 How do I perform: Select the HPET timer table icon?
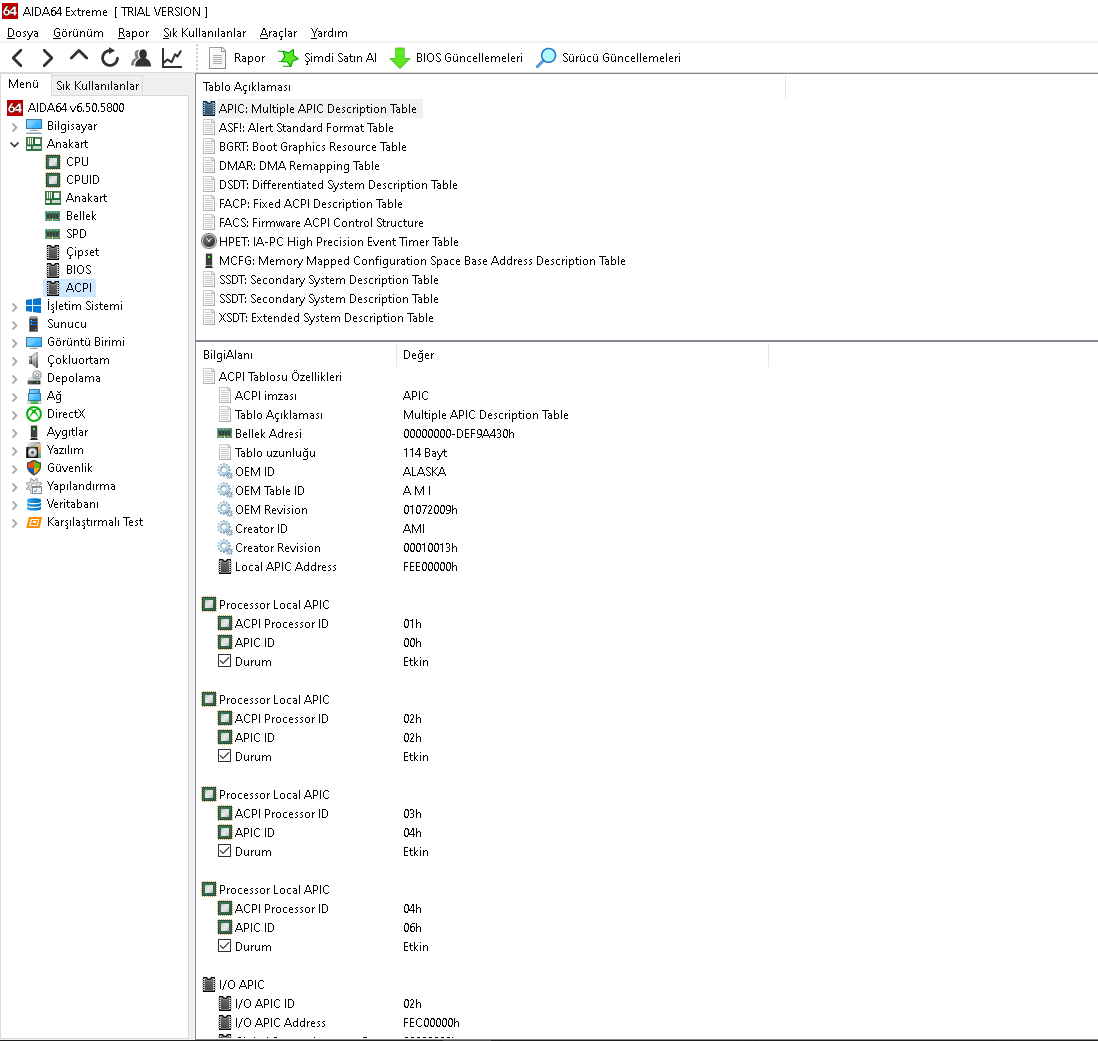[209, 242]
